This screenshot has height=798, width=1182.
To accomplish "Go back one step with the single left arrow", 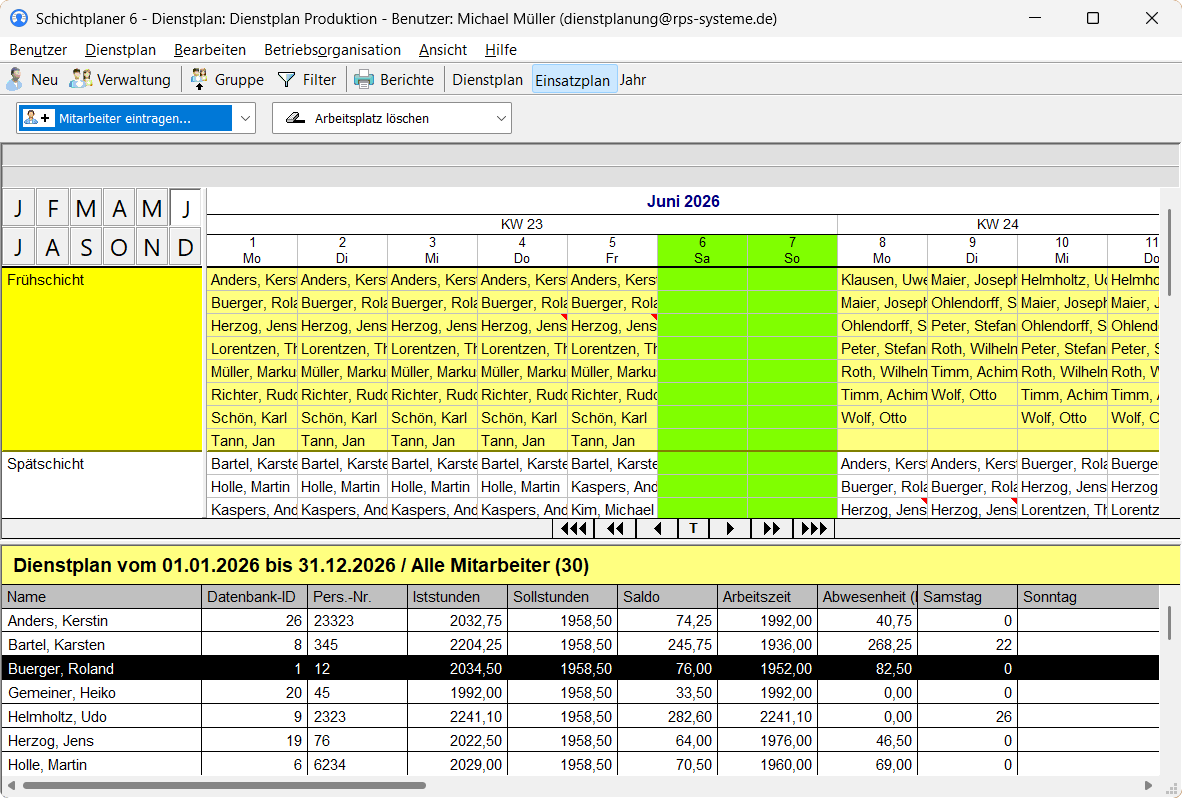I will [657, 528].
